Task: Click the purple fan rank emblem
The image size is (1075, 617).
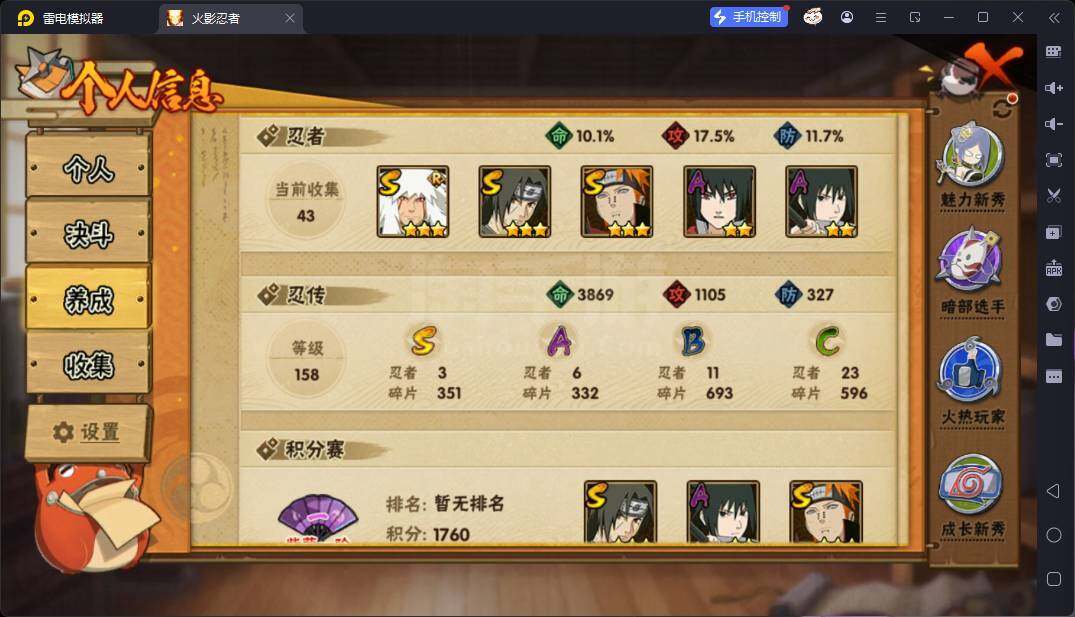Action: 317,518
